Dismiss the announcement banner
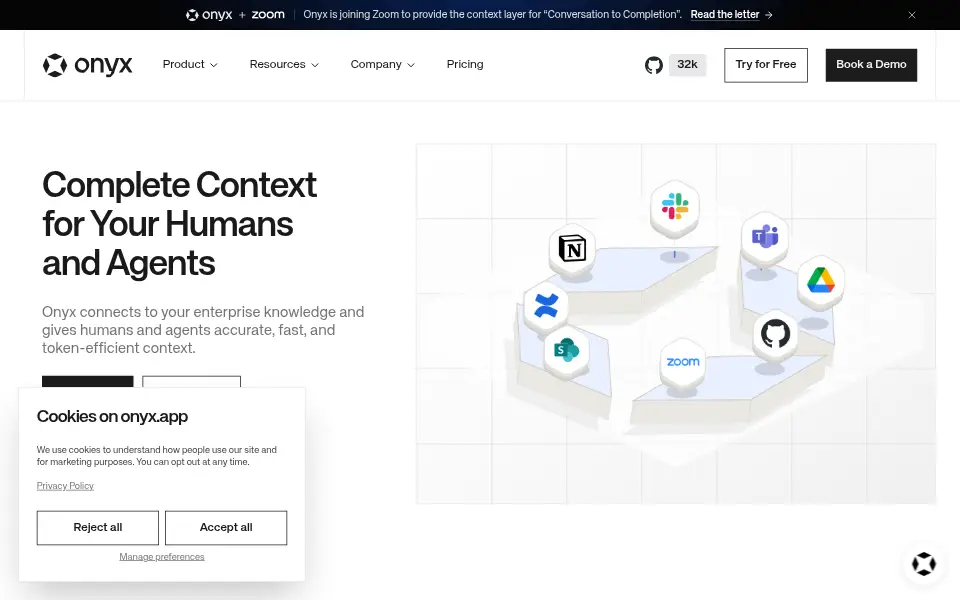The height and width of the screenshot is (600, 960). 912,15
